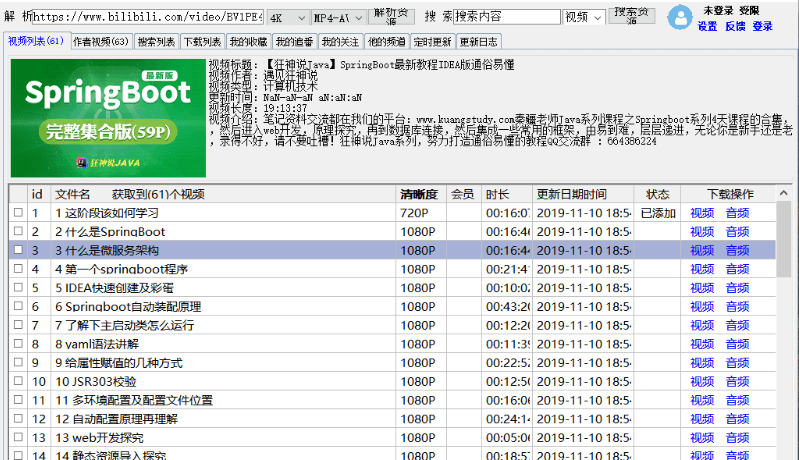The width and height of the screenshot is (799, 460).
Task: Click 视频 download link for row 1
Action: 702,213
